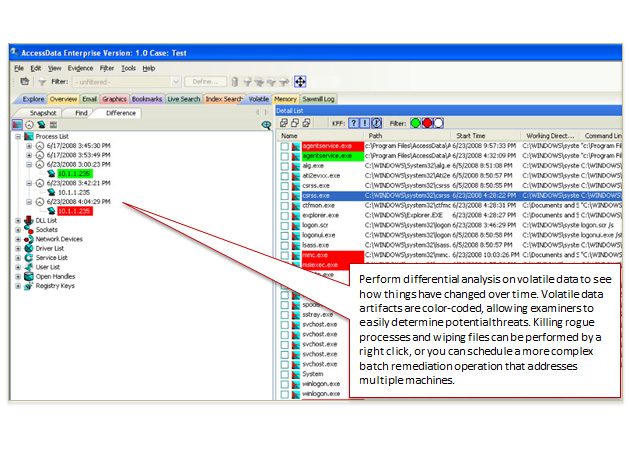This screenshot has height=450, width=630.
Task: Expand the DLL List node
Action: [18, 220]
